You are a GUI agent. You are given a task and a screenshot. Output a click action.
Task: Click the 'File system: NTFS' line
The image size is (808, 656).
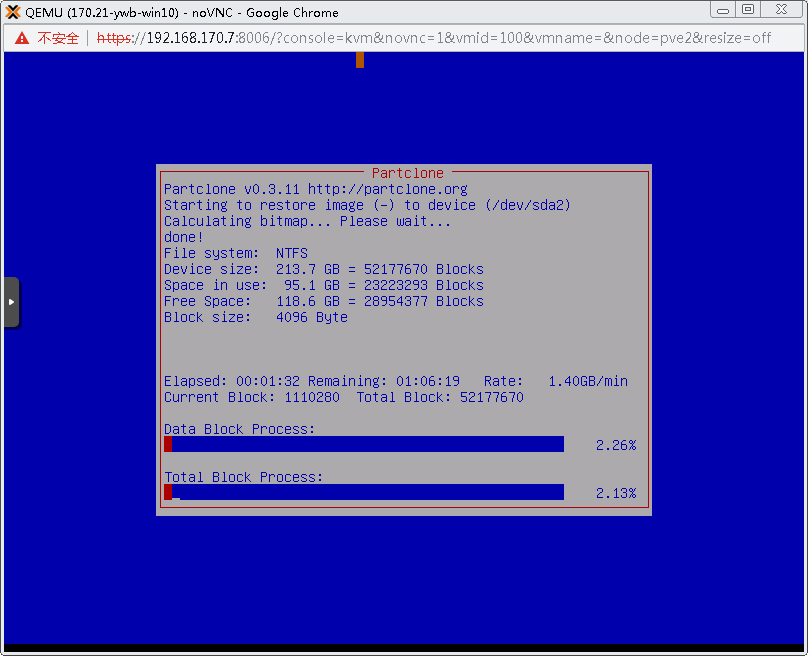(x=236, y=254)
